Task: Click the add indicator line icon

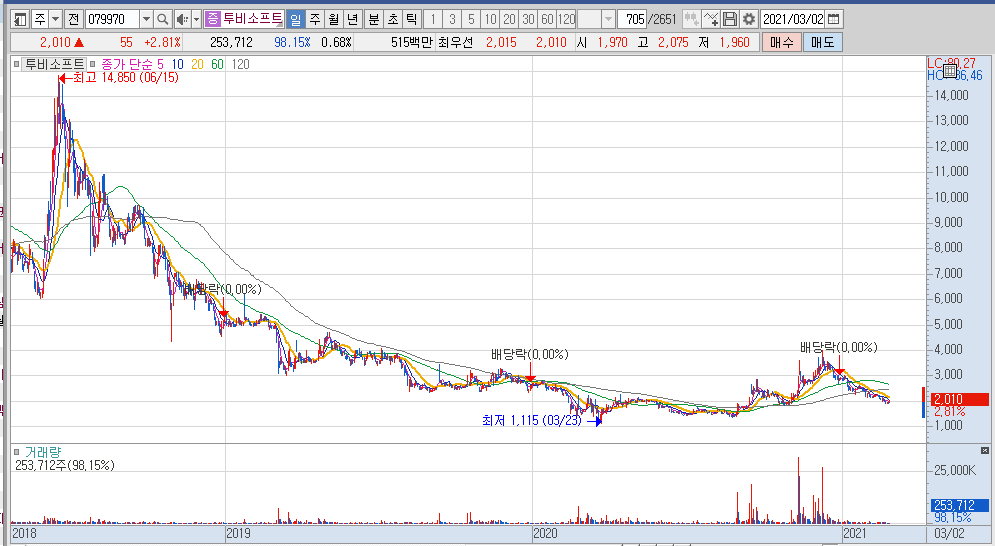Action: click(711, 19)
